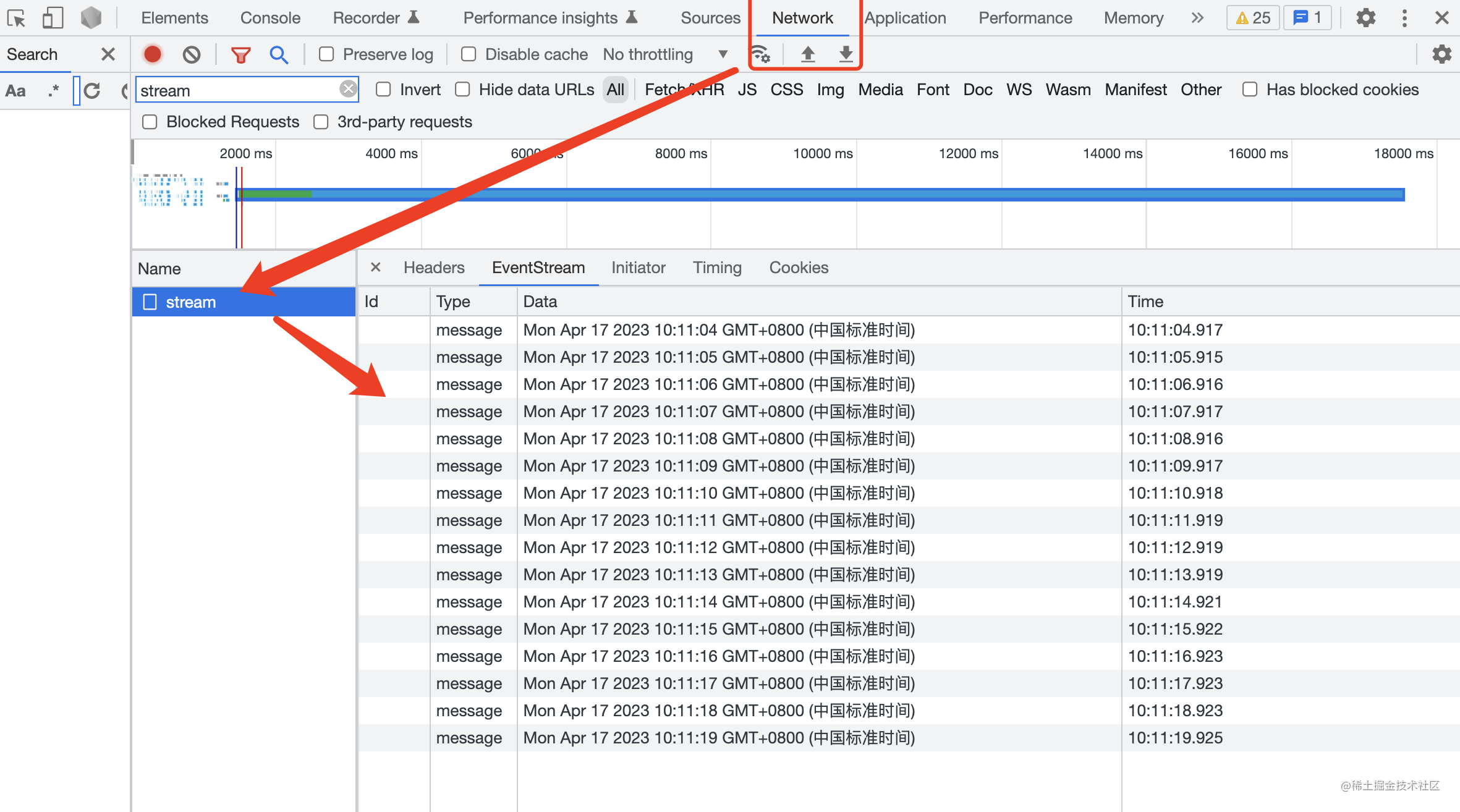
Task: Toggle the device emulation toolbar
Action: [53, 17]
